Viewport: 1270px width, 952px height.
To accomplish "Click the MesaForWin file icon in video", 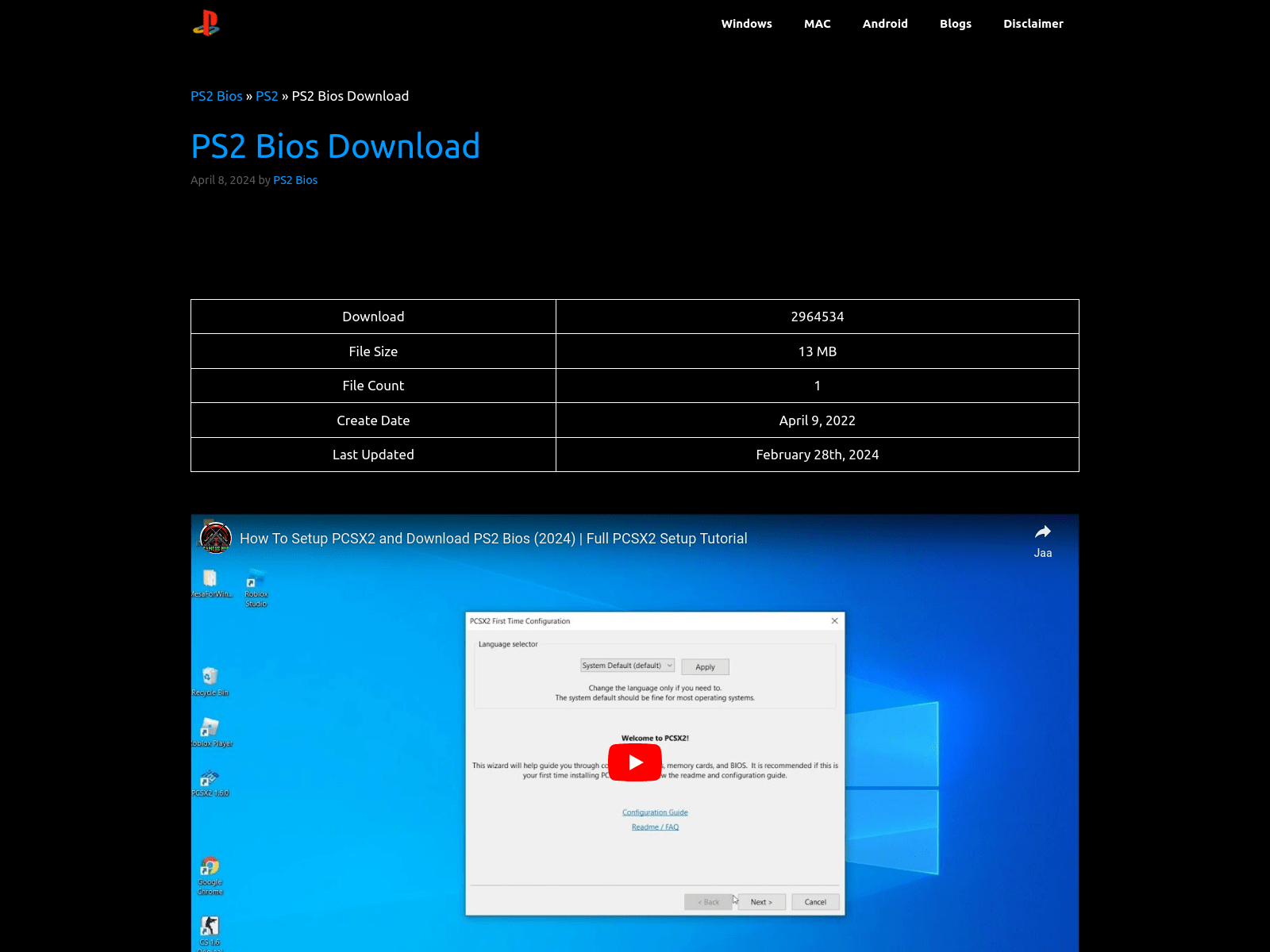I will point(210,583).
